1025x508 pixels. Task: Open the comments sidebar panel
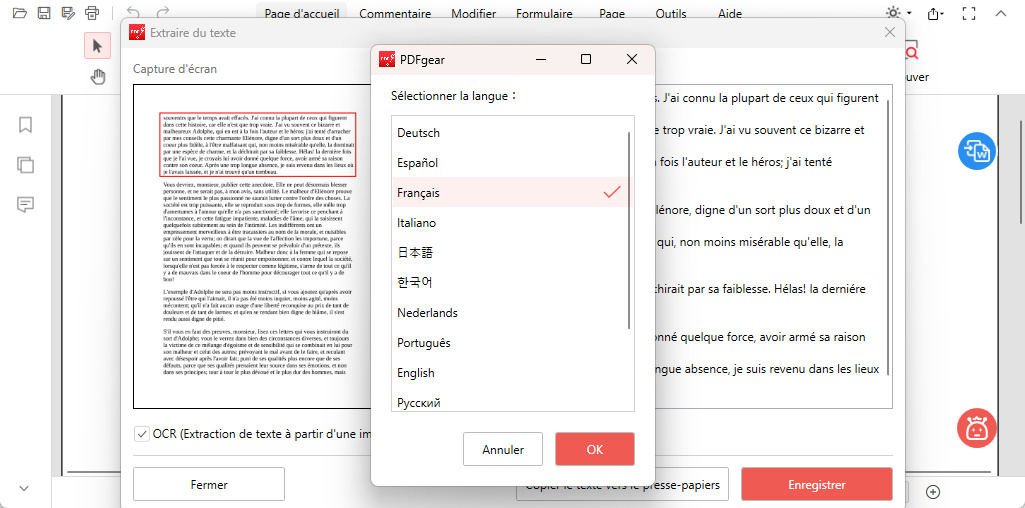click(x=25, y=205)
